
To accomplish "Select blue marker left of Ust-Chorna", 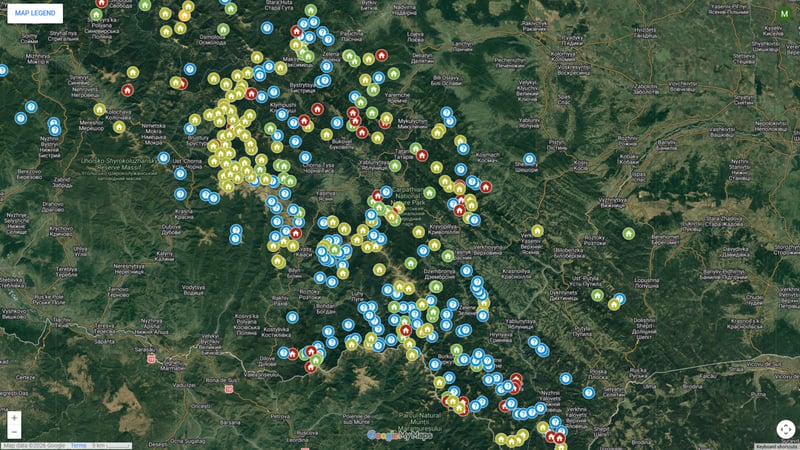I will pos(163,158).
